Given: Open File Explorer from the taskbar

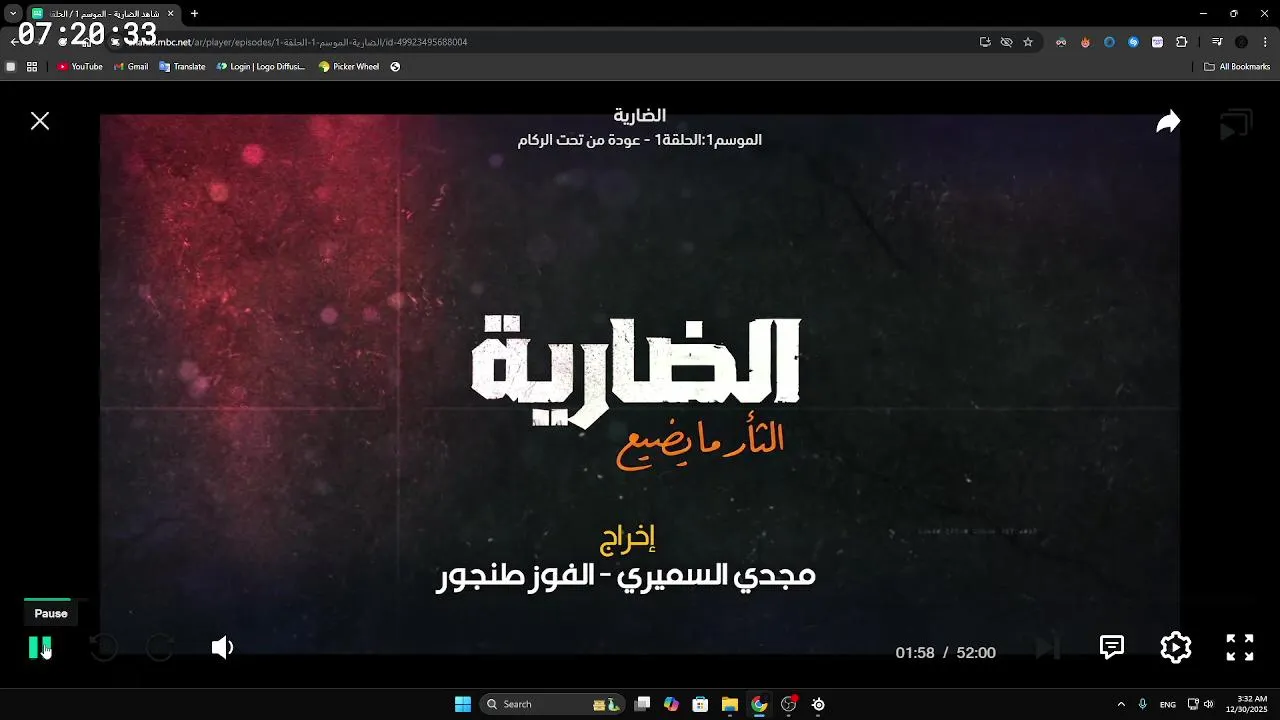Looking at the screenshot, I should point(730,704).
